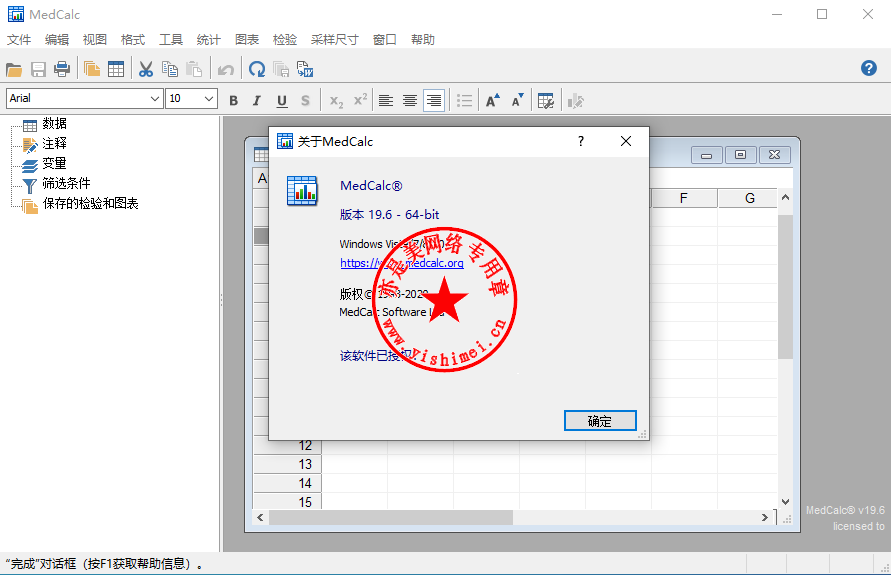Click the spreadsheet grid toolbar icon

click(116, 69)
